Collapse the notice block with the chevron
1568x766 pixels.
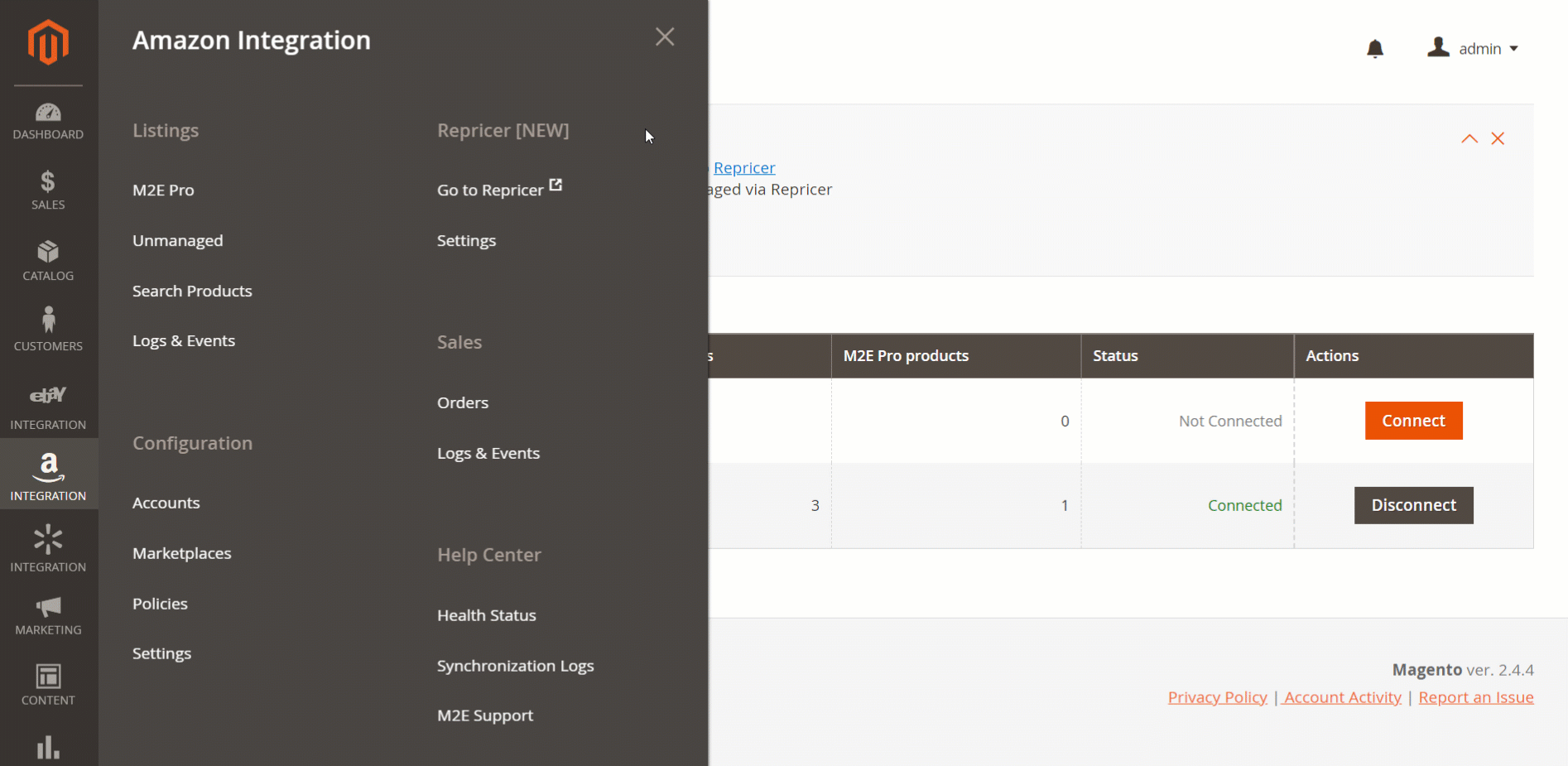1469,138
